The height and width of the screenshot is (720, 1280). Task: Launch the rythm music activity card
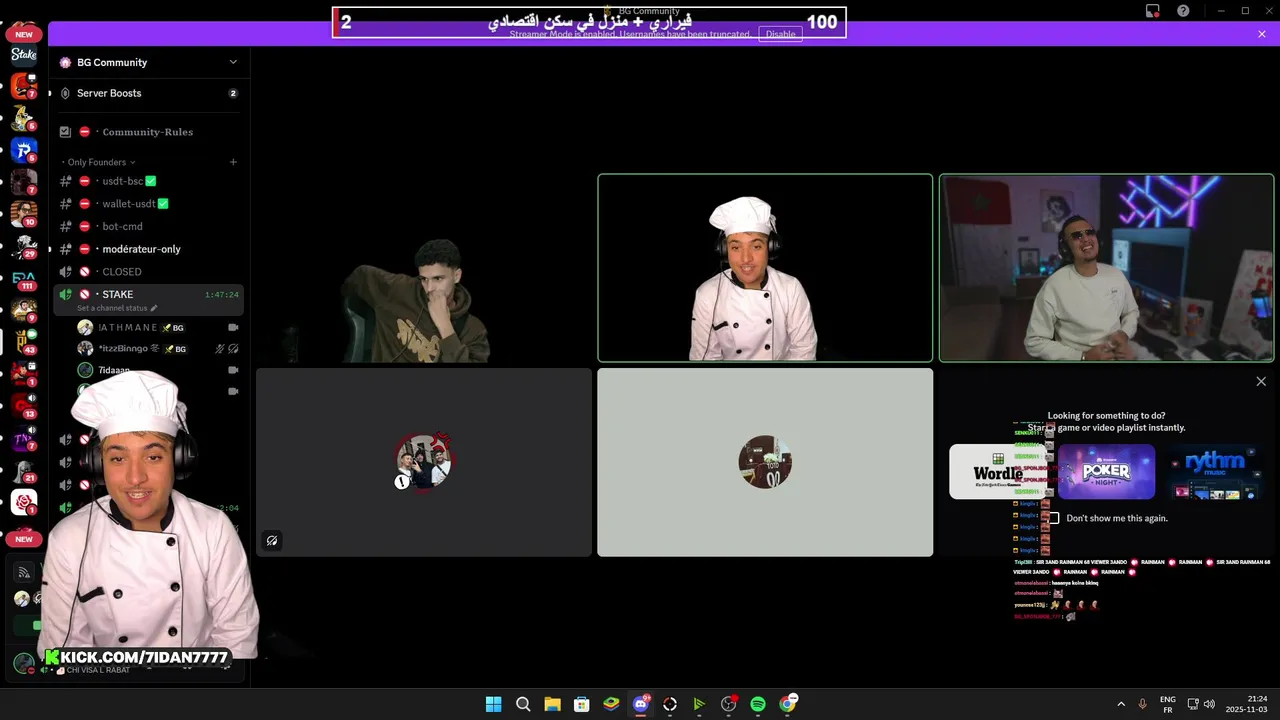pyautogui.click(x=1215, y=471)
